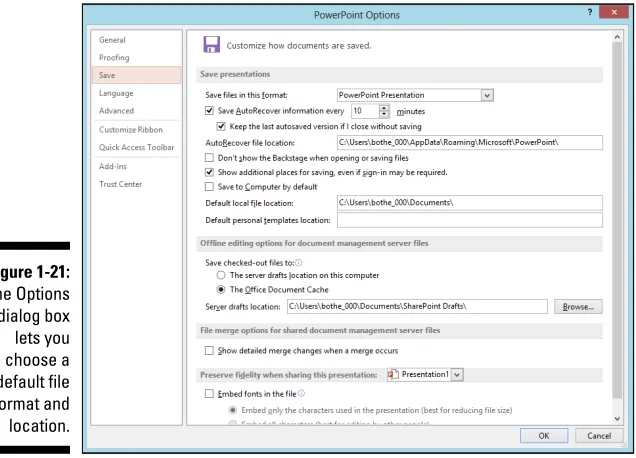This screenshot has width=636, height=458.
Task: Increase AutoRecover minutes with up arrow
Action: click(x=384, y=108)
